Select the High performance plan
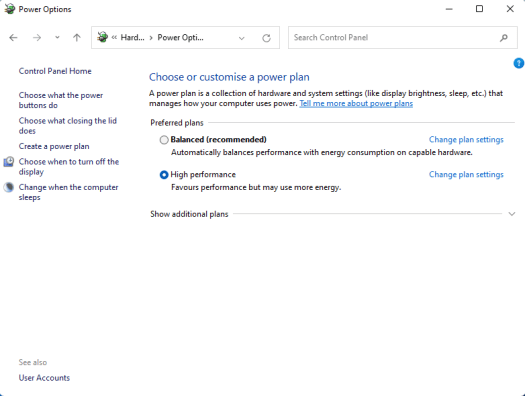Image resolution: width=525 pixels, height=396 pixels. click(x=164, y=175)
